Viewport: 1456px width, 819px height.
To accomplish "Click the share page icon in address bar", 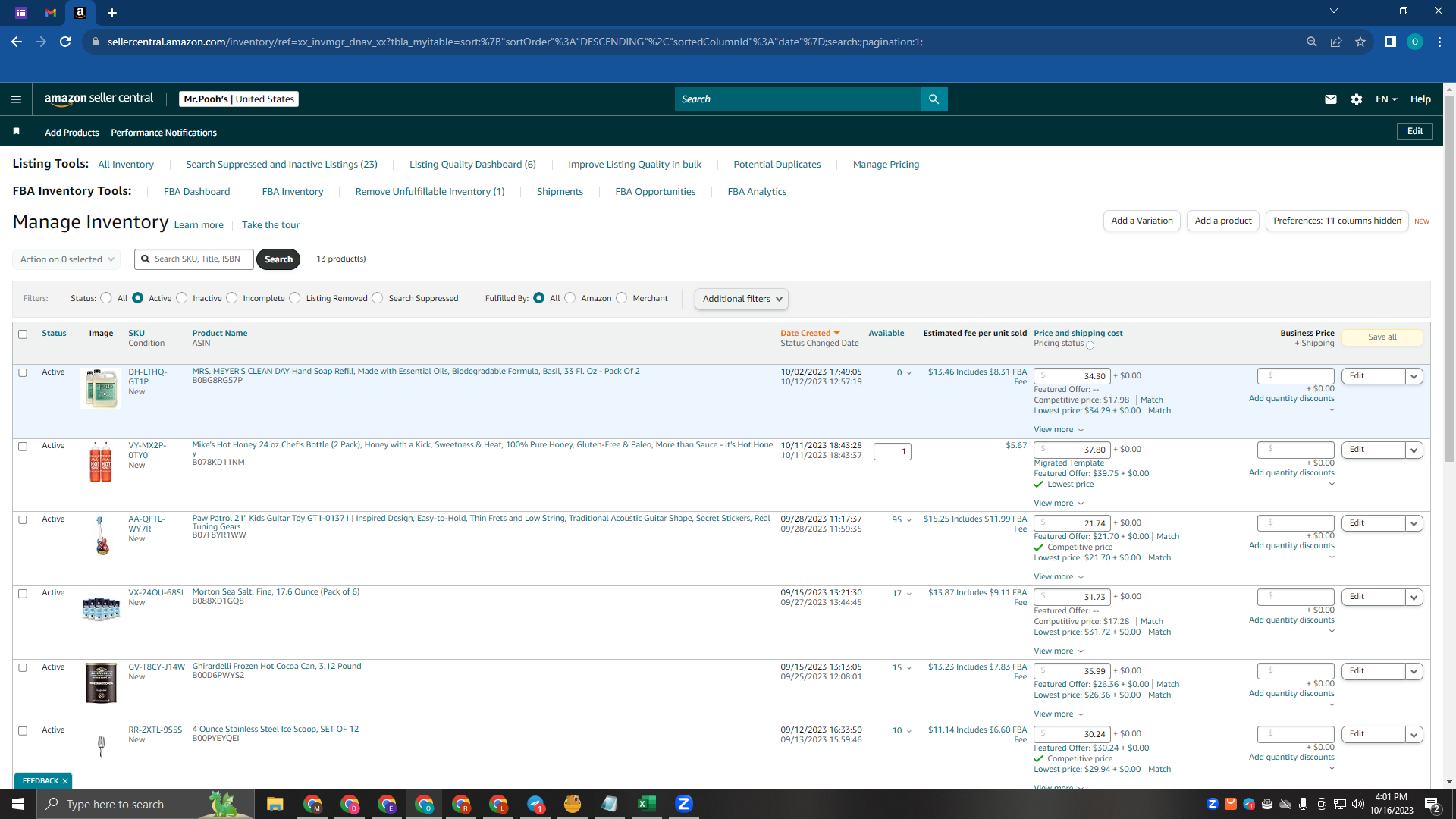I will coord(1336,42).
